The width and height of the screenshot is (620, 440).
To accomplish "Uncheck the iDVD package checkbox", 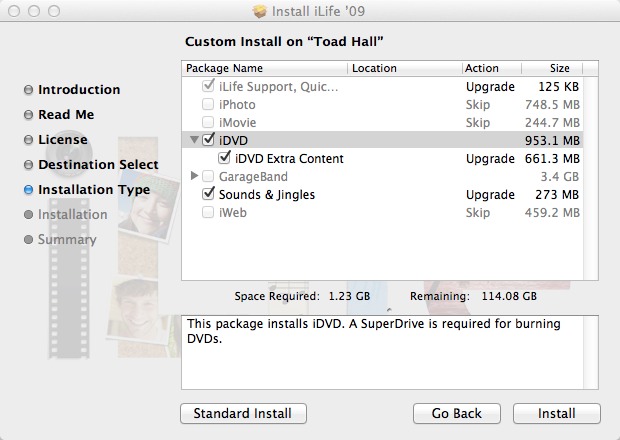I will point(208,140).
